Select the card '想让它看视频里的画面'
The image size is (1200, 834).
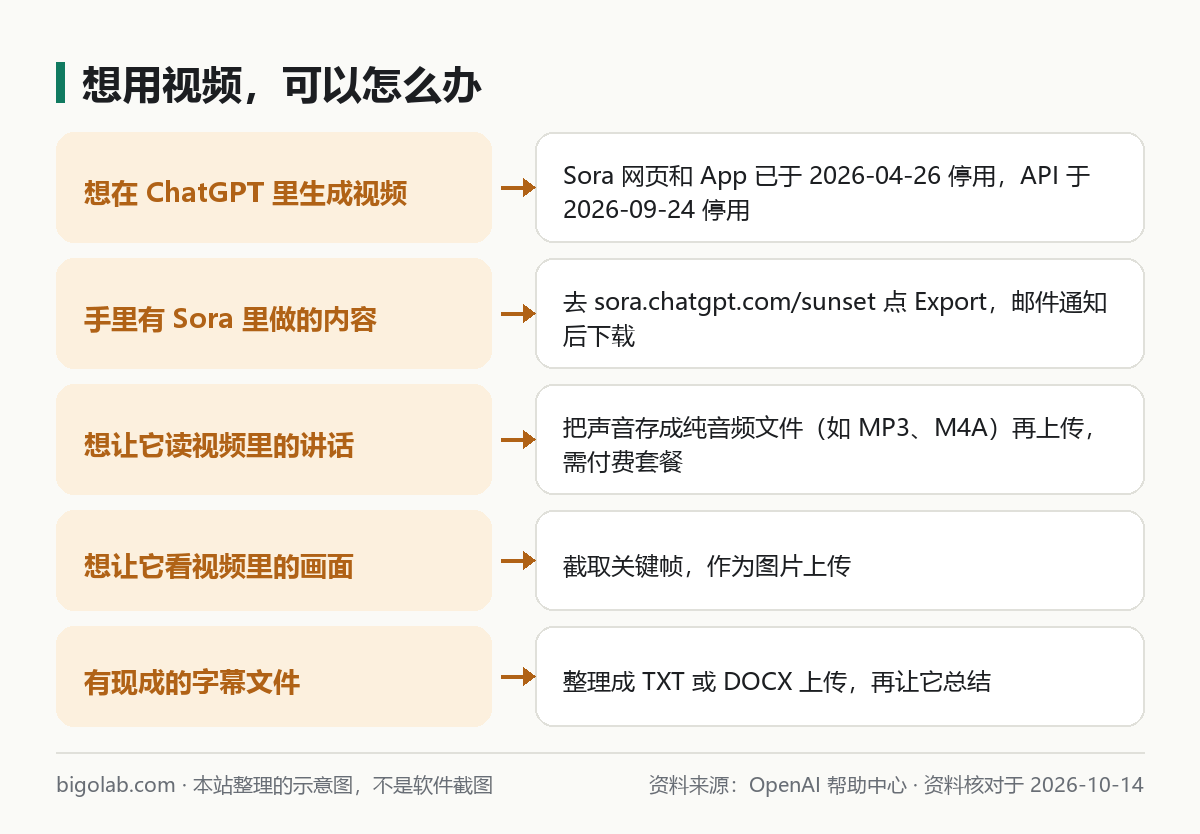[274, 561]
